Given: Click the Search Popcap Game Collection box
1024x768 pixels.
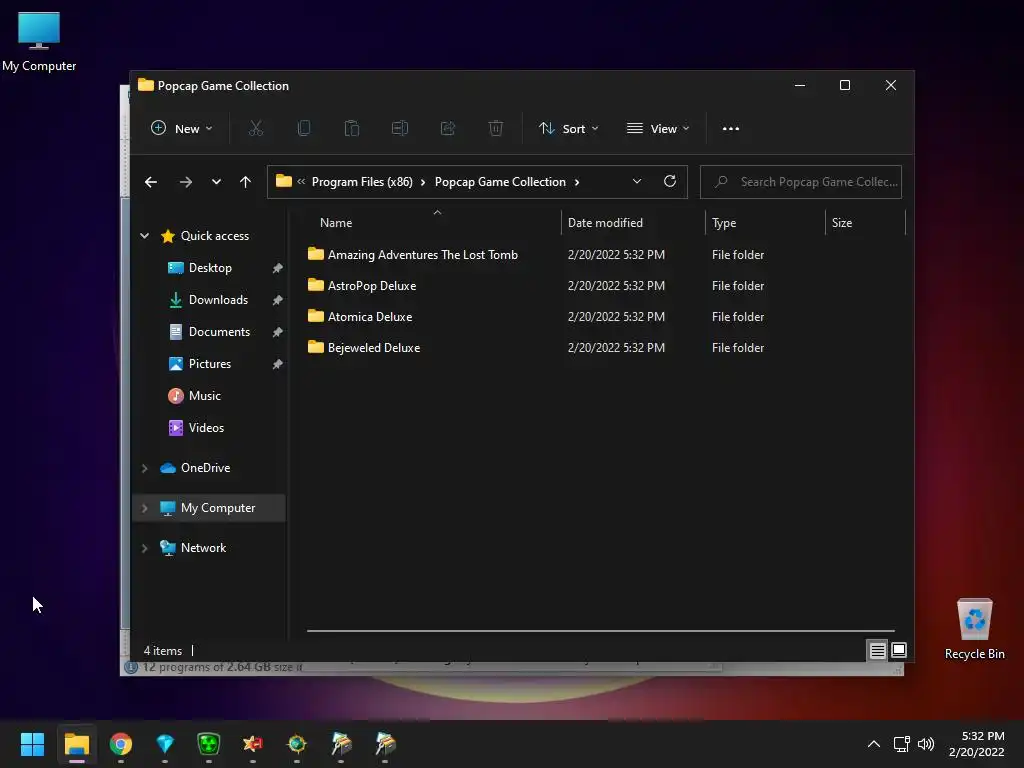Looking at the screenshot, I should pos(801,182).
